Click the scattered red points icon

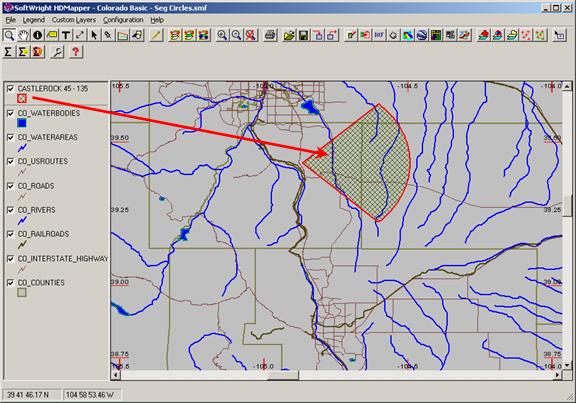click(x=526, y=35)
